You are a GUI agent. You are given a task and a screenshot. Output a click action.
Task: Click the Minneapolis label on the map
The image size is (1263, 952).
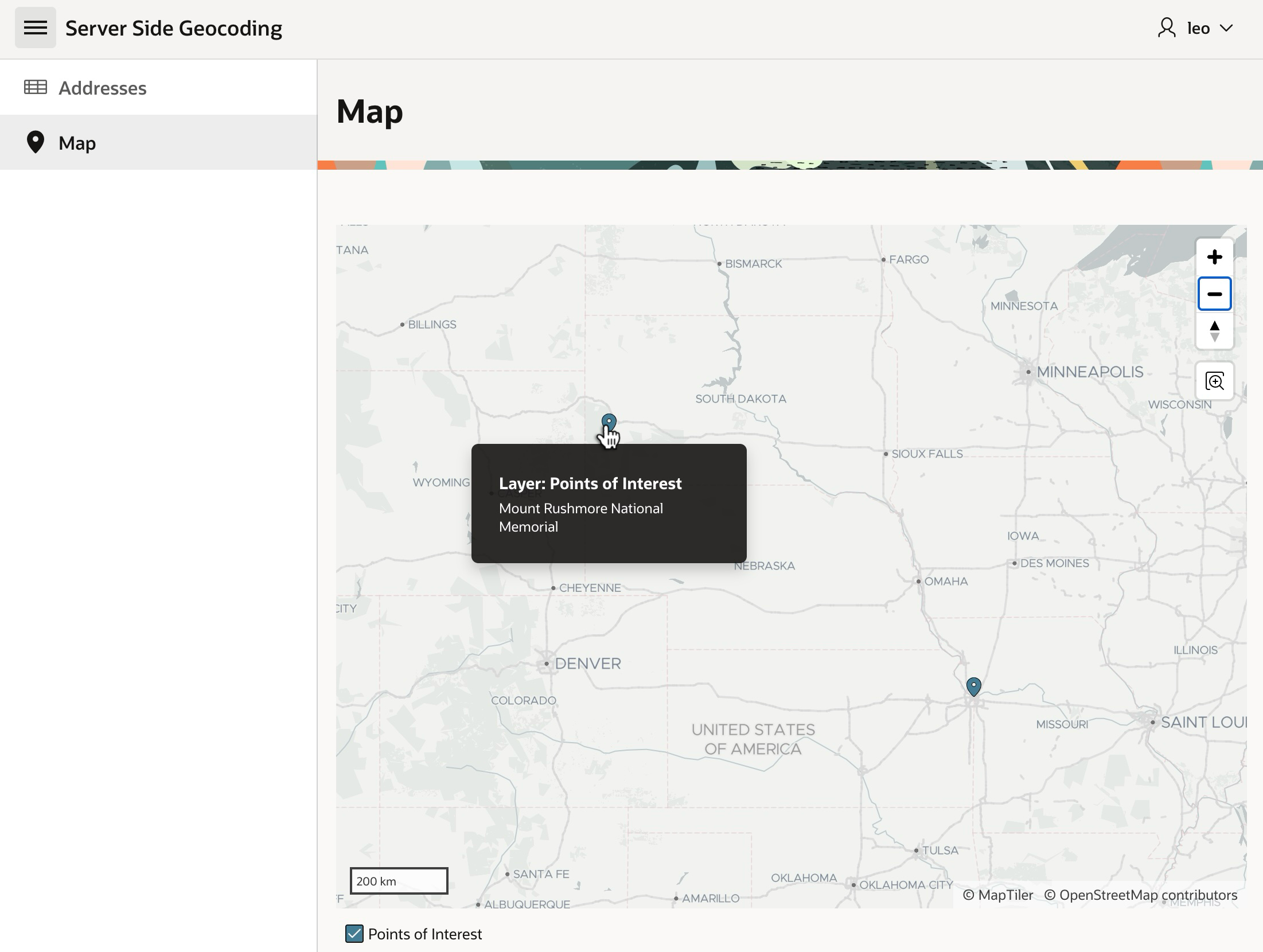pos(1089,372)
